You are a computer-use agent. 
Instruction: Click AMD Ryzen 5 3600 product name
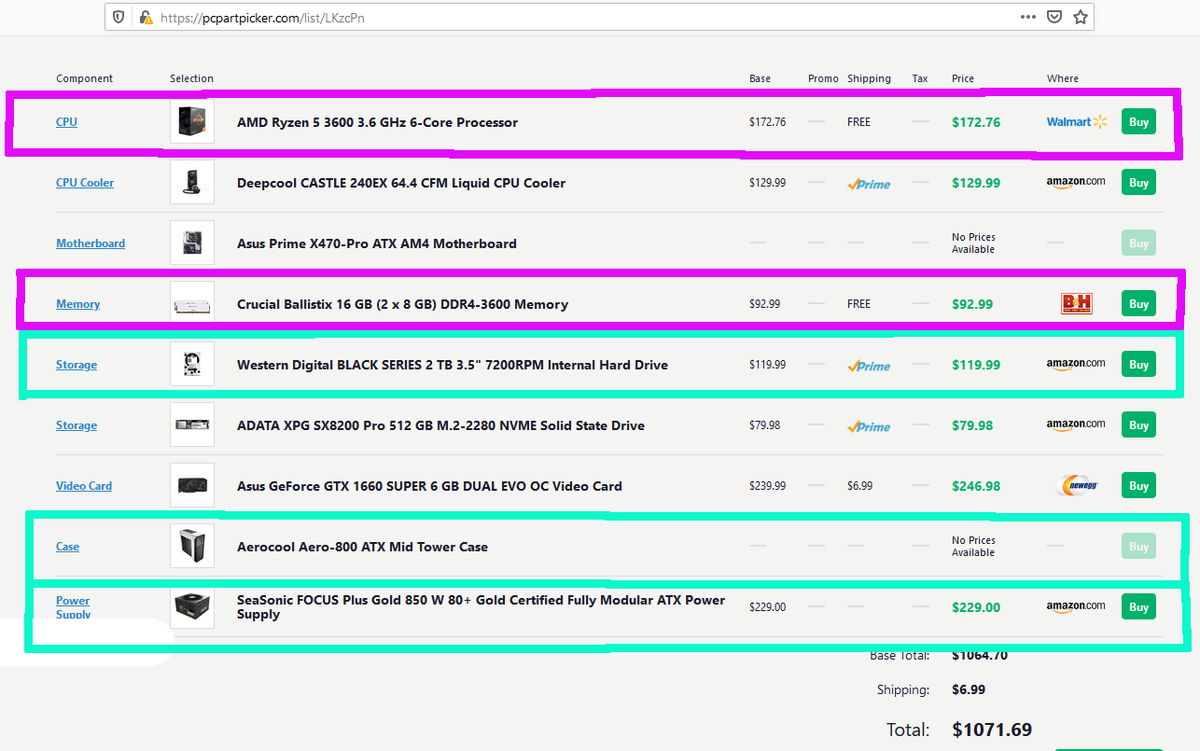[377, 122]
